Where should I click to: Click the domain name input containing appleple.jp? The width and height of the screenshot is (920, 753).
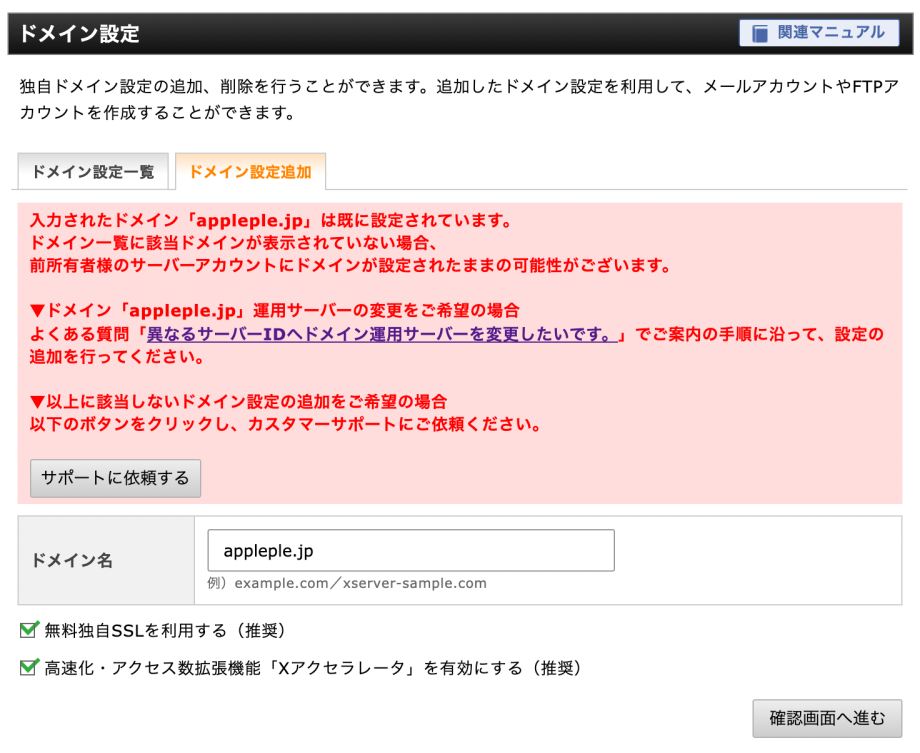[x=411, y=551]
